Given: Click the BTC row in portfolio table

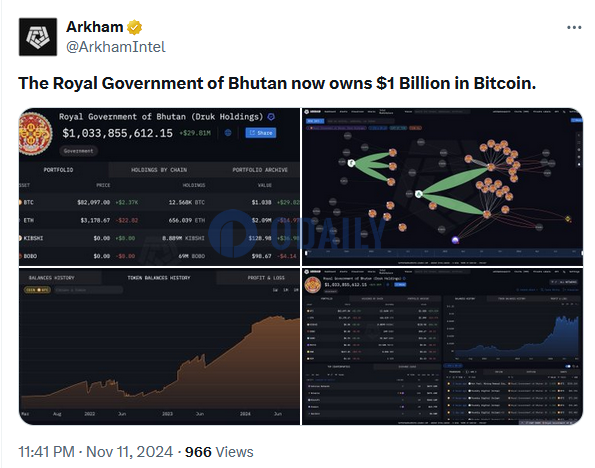Looking at the screenshot, I should [159, 202].
